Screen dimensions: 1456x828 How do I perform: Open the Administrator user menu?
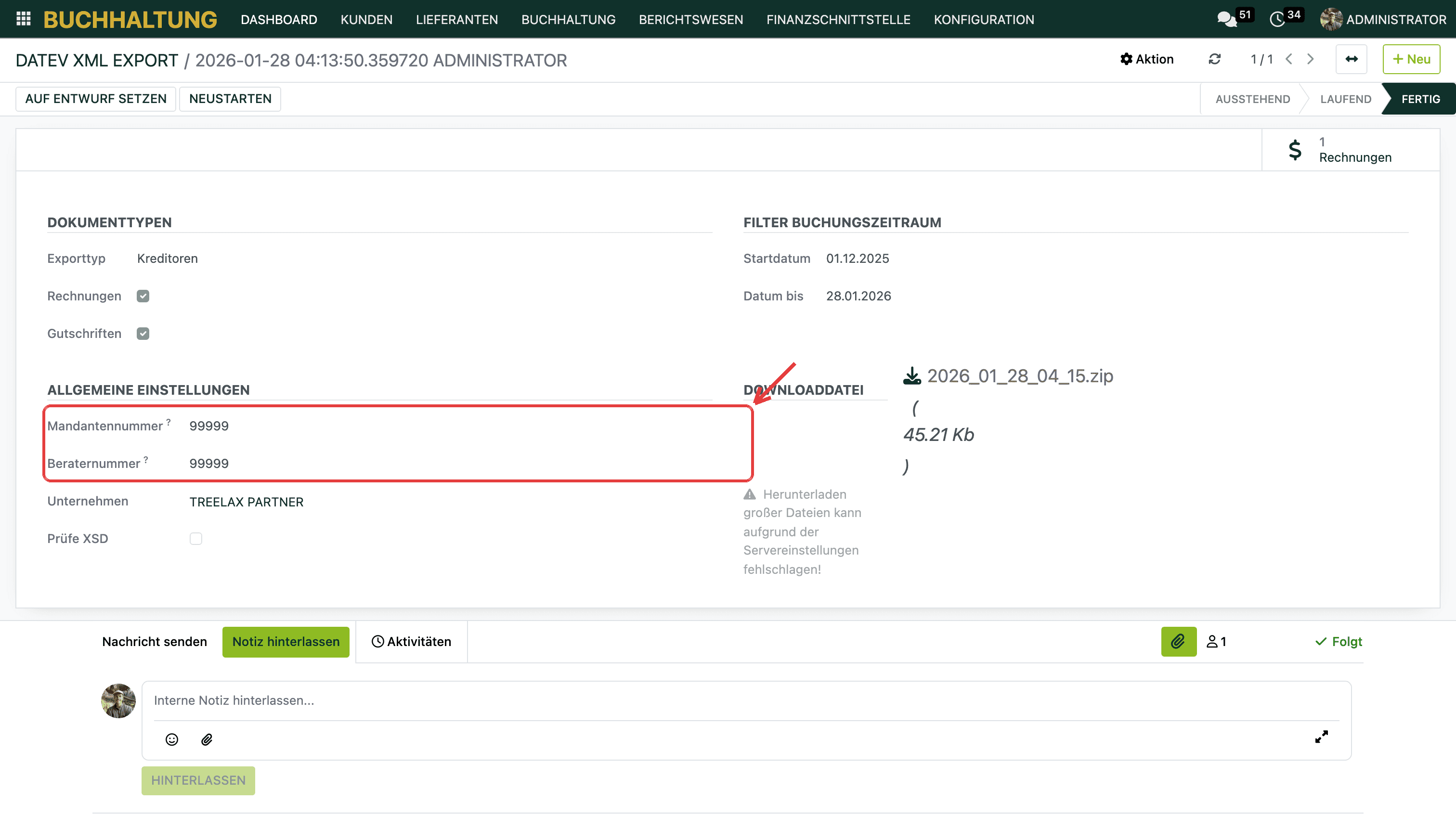tap(1383, 19)
